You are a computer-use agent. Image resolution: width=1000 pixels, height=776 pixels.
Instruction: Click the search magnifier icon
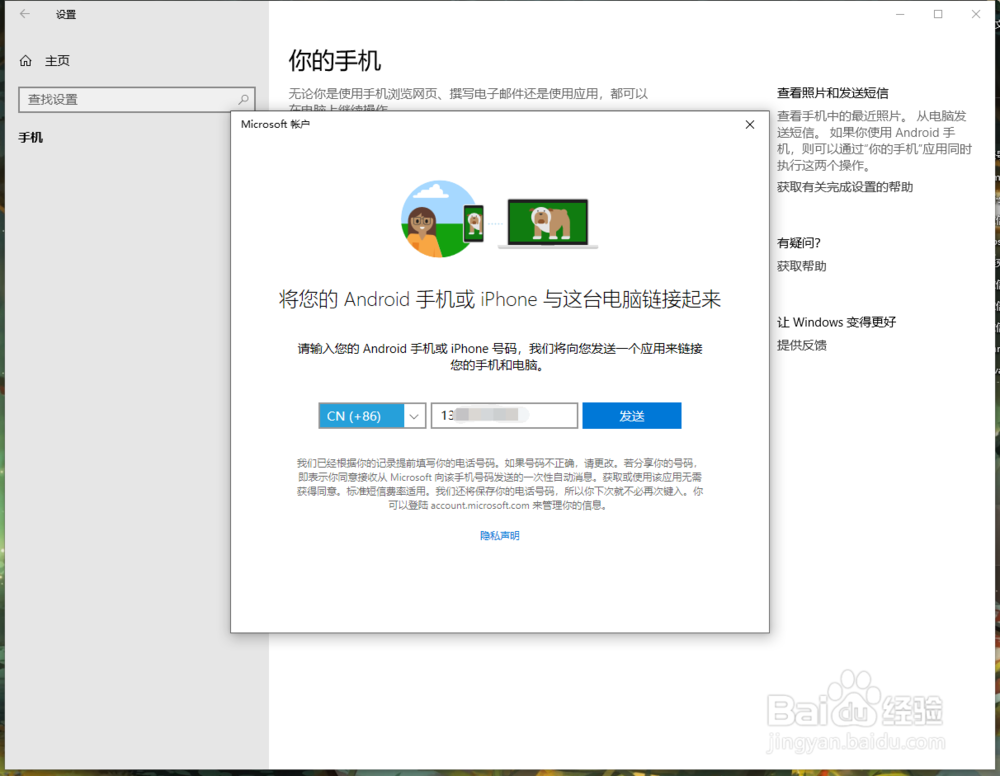pyautogui.click(x=243, y=99)
